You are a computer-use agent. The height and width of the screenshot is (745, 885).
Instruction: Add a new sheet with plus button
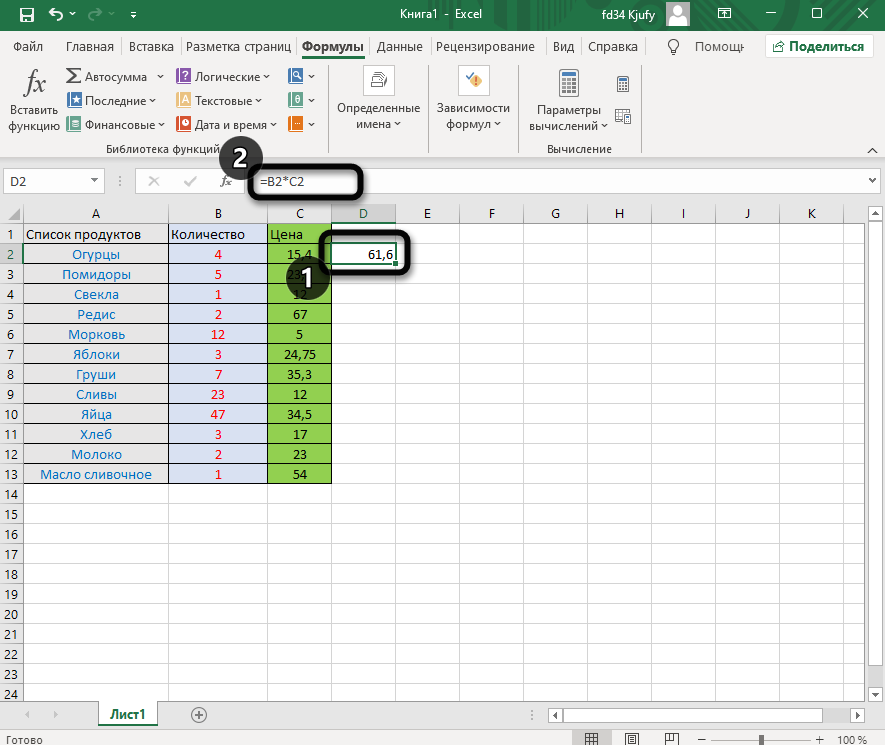pos(199,714)
